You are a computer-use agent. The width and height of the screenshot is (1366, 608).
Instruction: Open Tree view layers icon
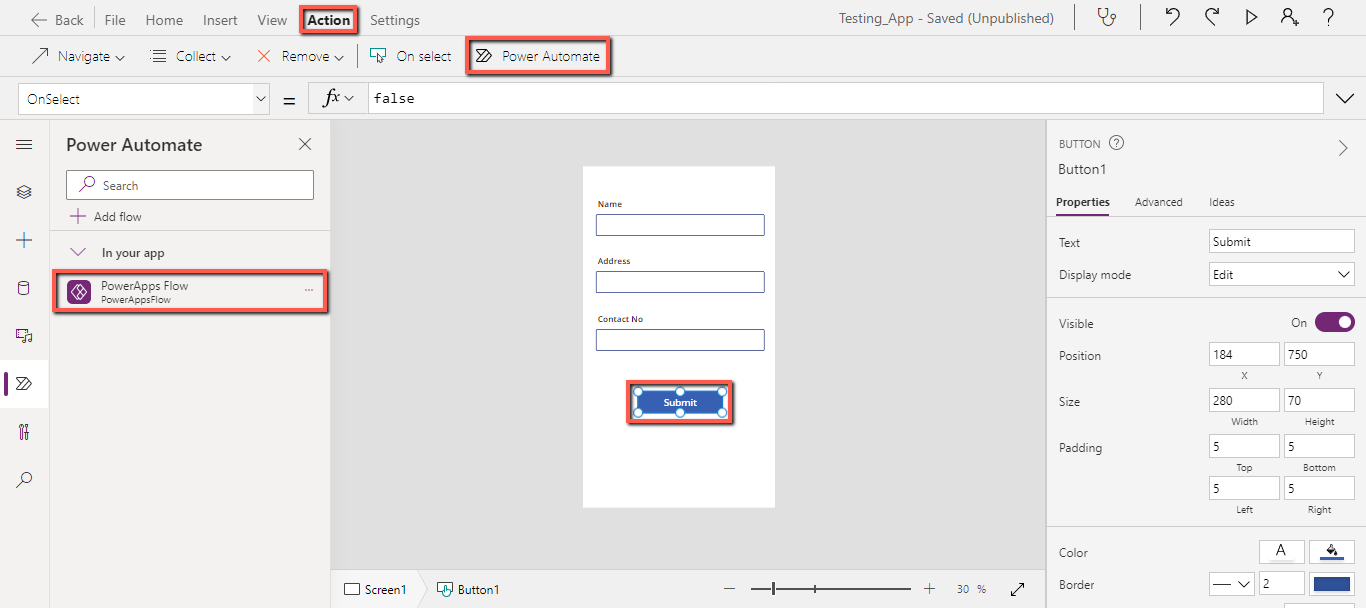click(24, 192)
